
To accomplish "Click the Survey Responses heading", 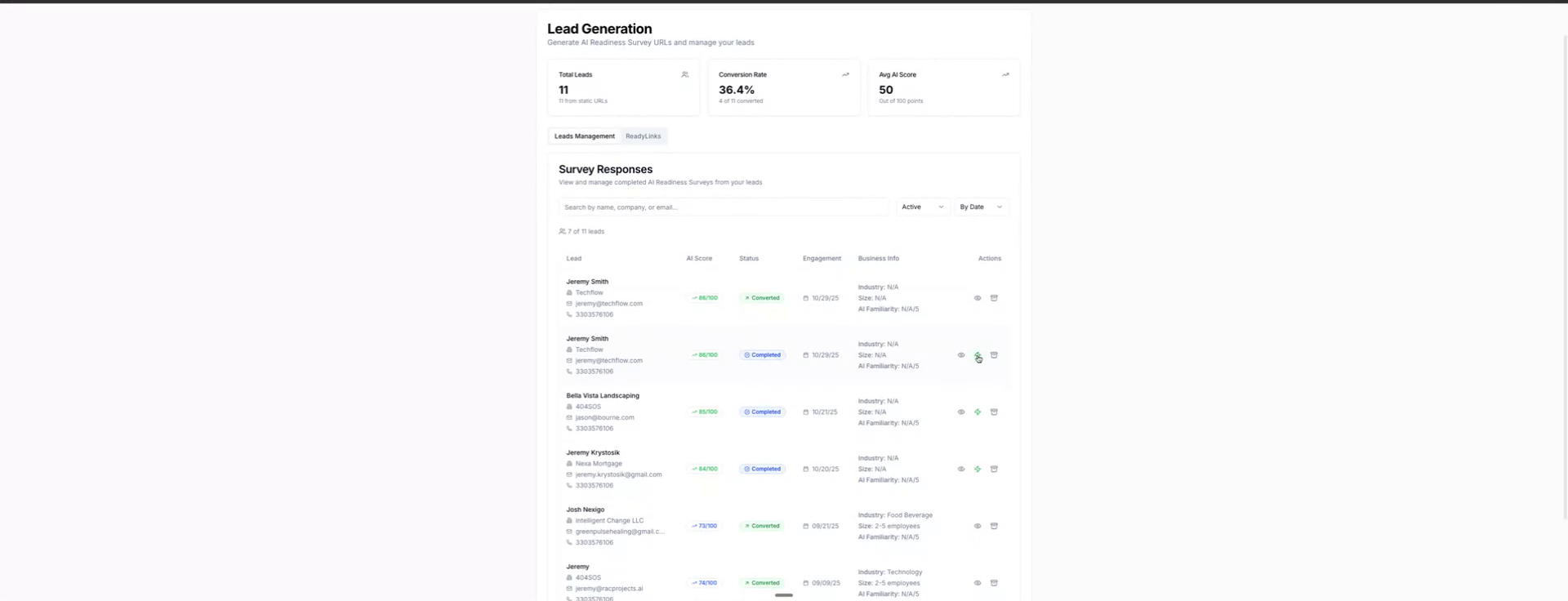I will pyautogui.click(x=605, y=170).
